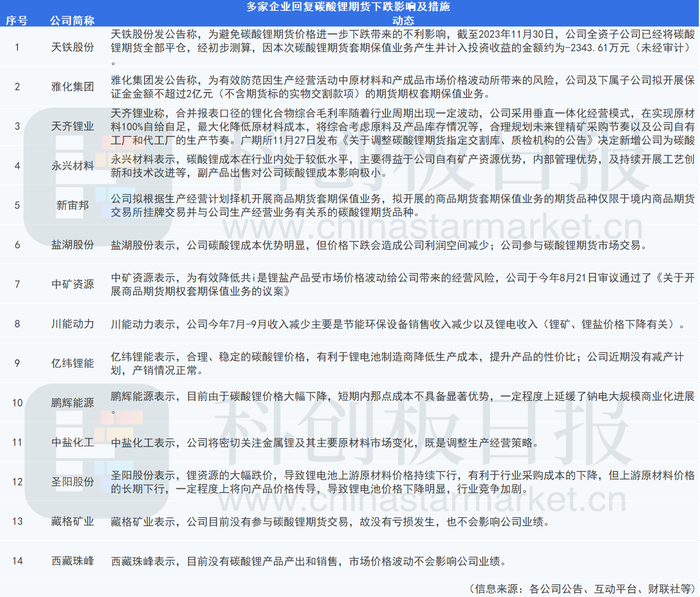Screen dimensions: 700x597
Task: Select company name 川能动力
Action: [x=73, y=324]
